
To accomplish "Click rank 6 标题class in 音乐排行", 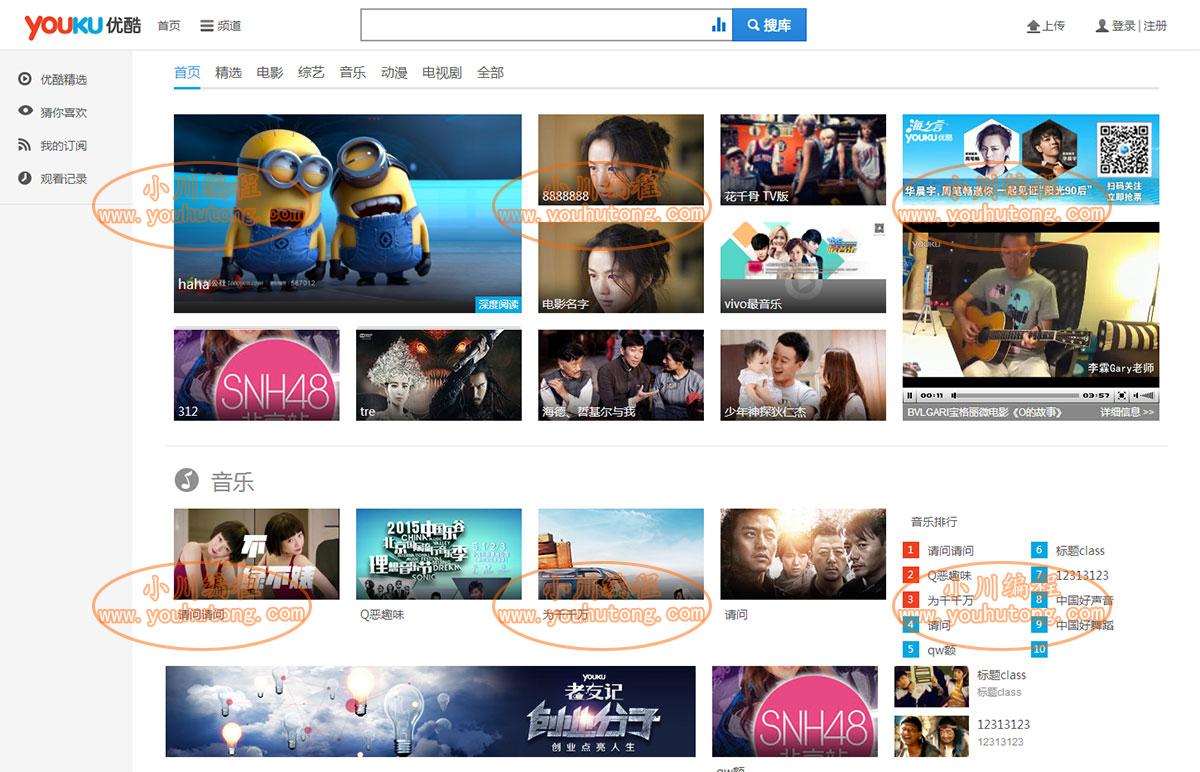I will 1080,551.
